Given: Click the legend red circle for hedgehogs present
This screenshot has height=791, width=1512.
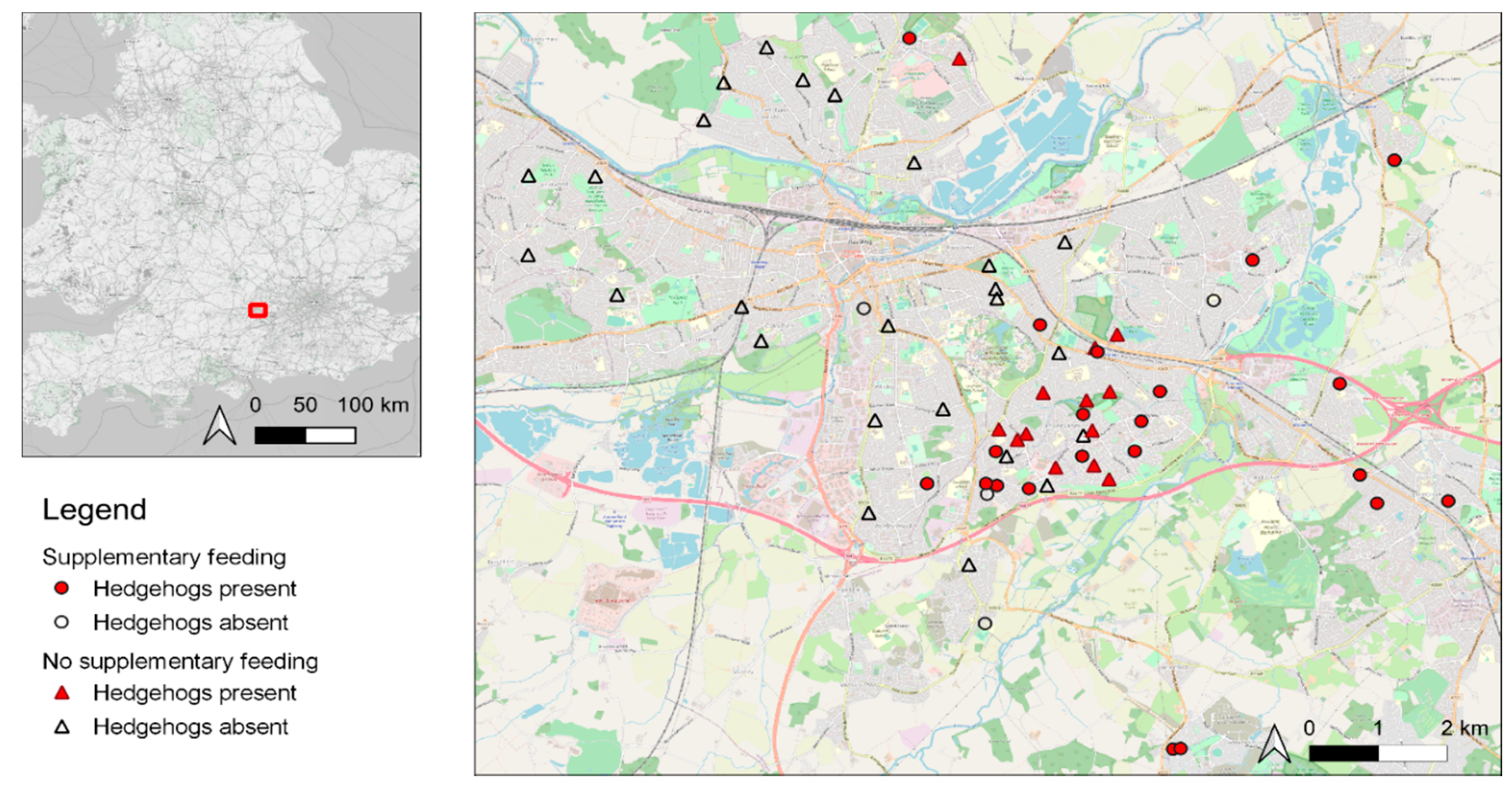Looking at the screenshot, I should tap(62, 588).
